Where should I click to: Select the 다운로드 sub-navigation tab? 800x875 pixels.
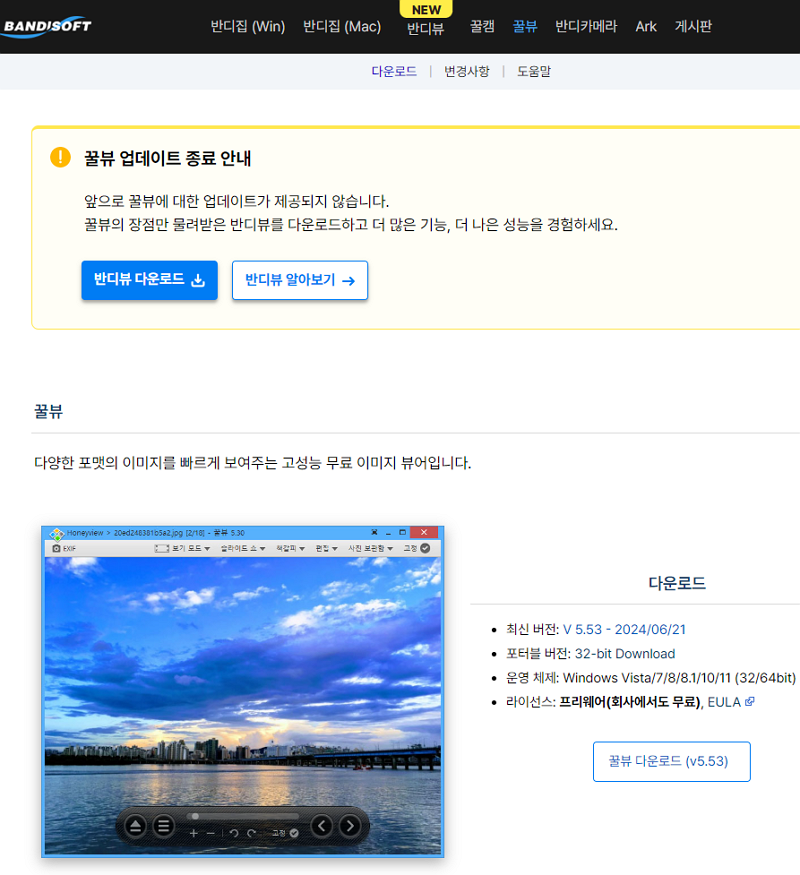(x=394, y=71)
